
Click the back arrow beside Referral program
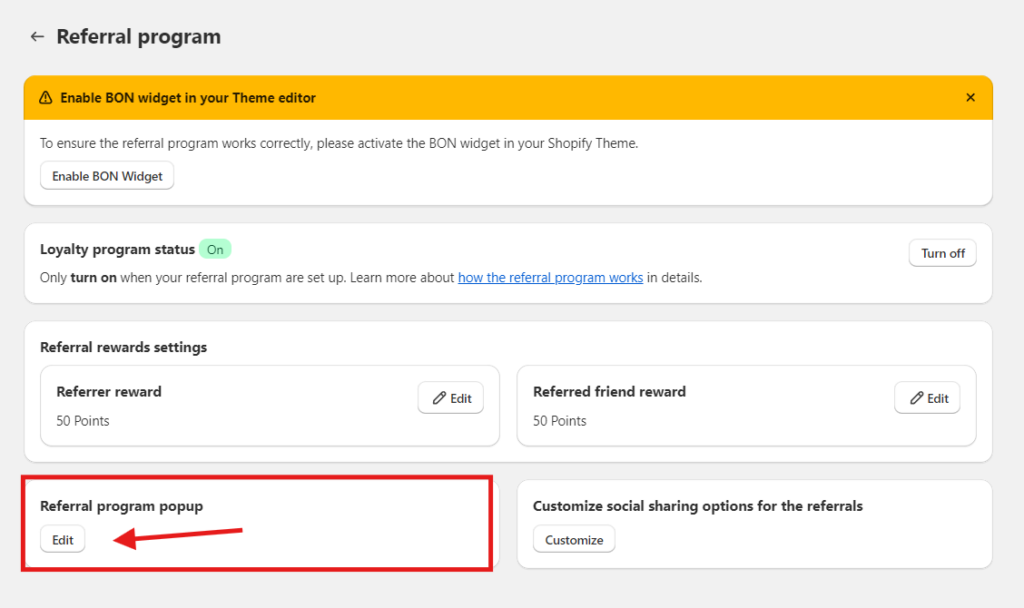37,36
